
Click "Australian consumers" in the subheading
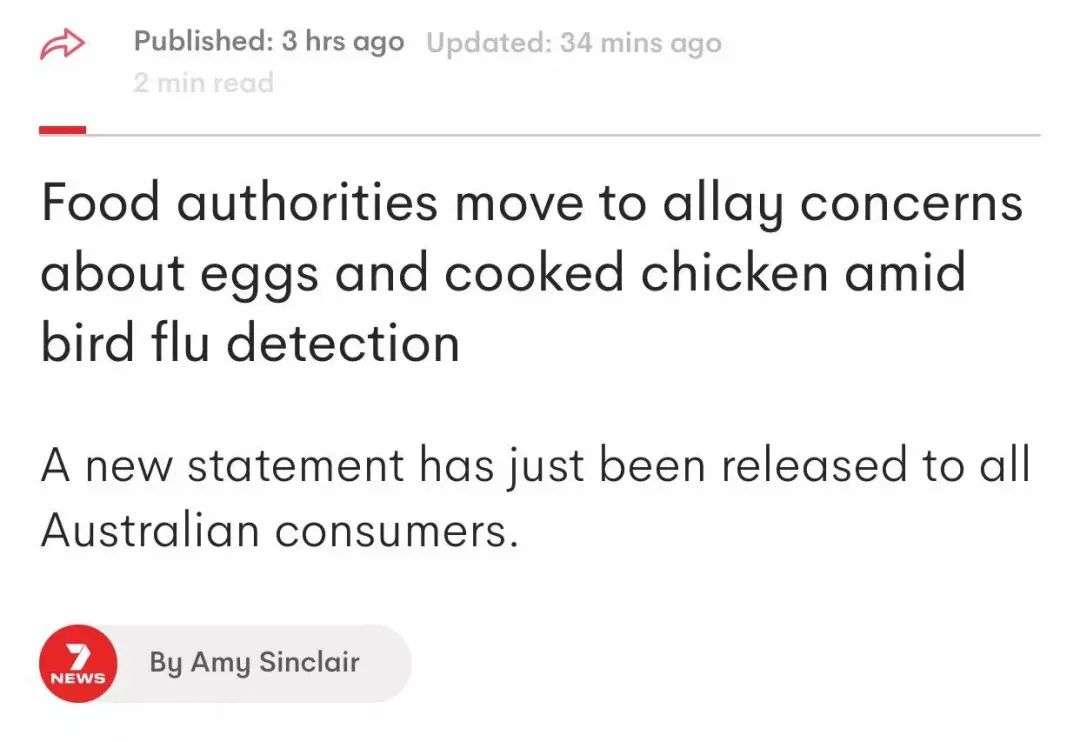tap(280, 532)
